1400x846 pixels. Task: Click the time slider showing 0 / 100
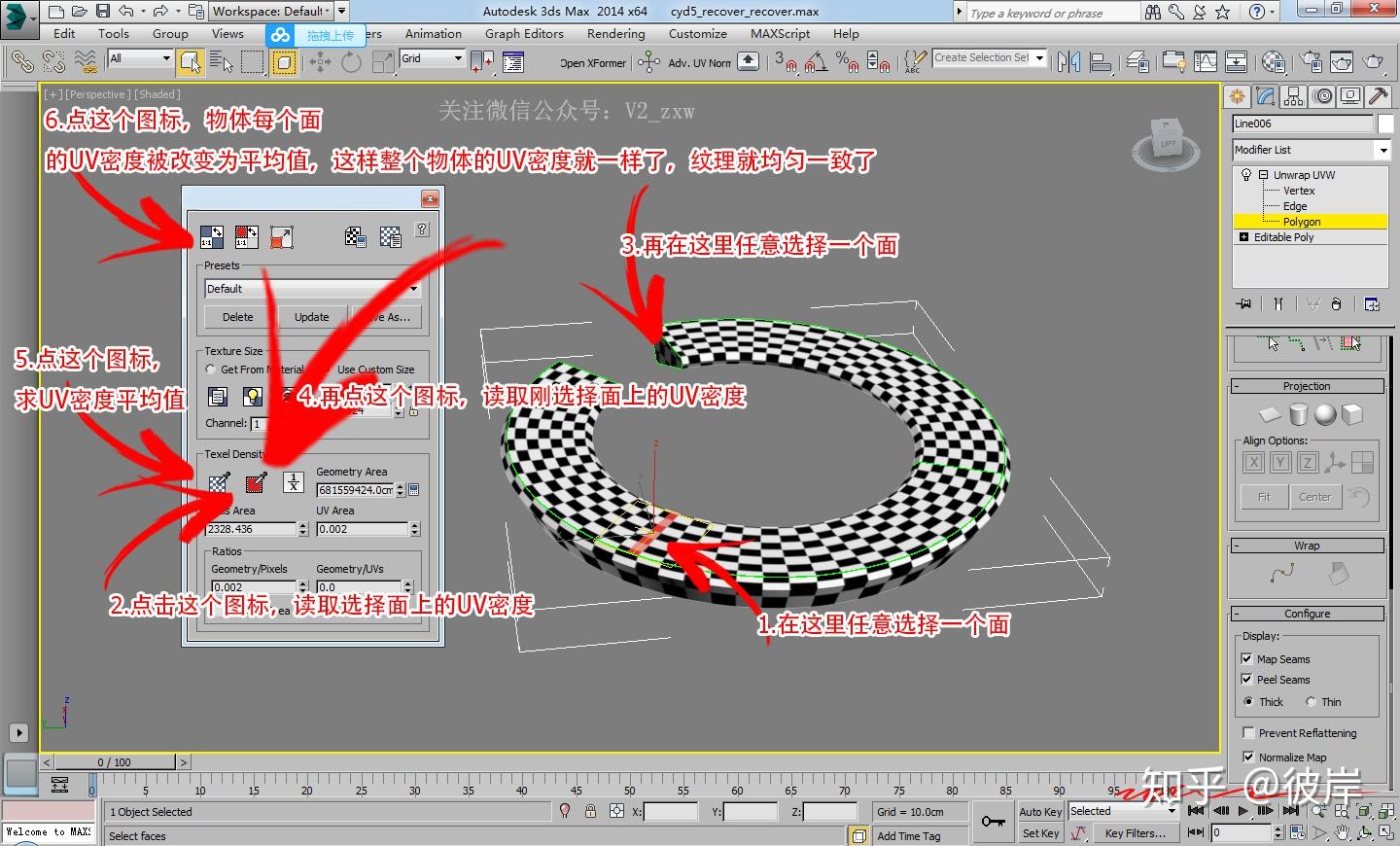tap(115, 762)
